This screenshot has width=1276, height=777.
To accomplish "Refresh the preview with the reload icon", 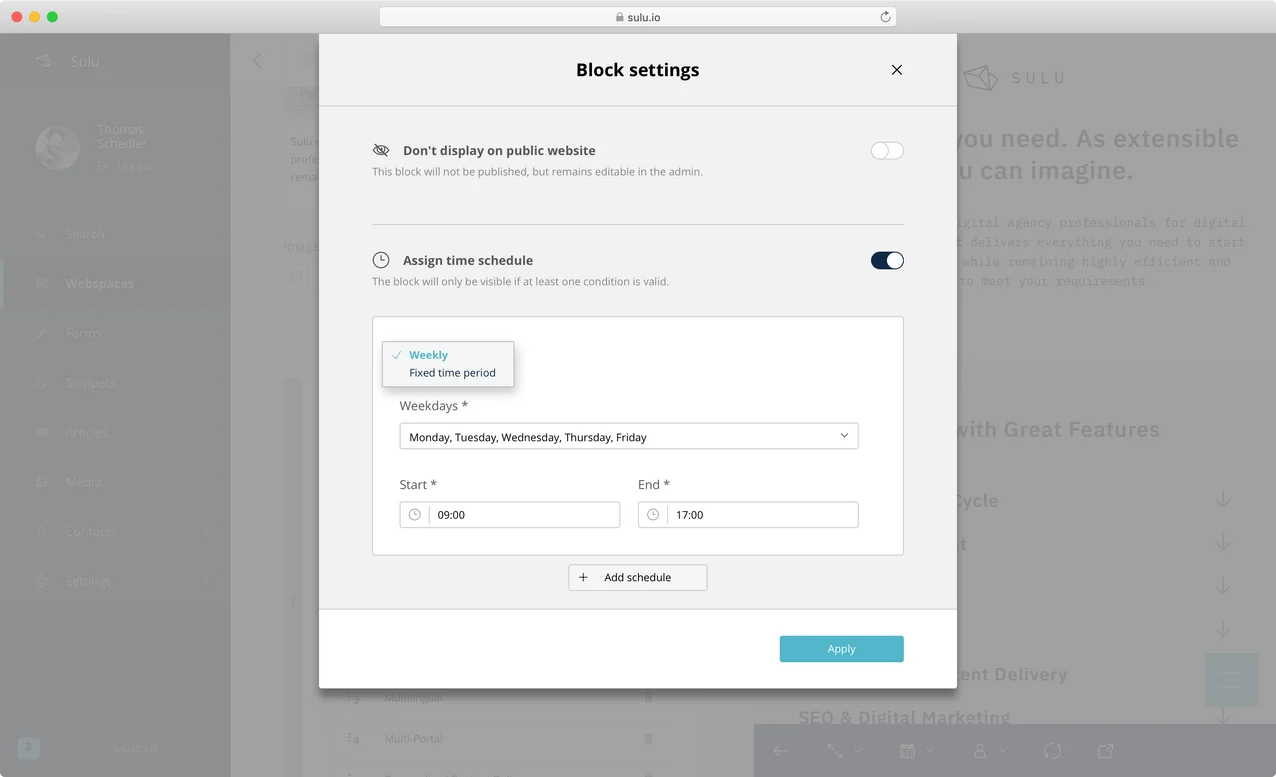I will coord(1052,751).
